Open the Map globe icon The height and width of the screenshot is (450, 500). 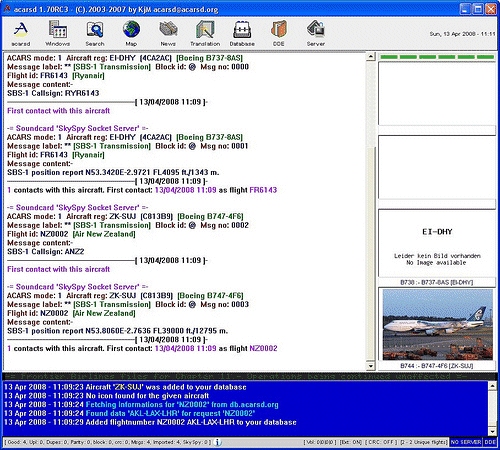(131, 33)
